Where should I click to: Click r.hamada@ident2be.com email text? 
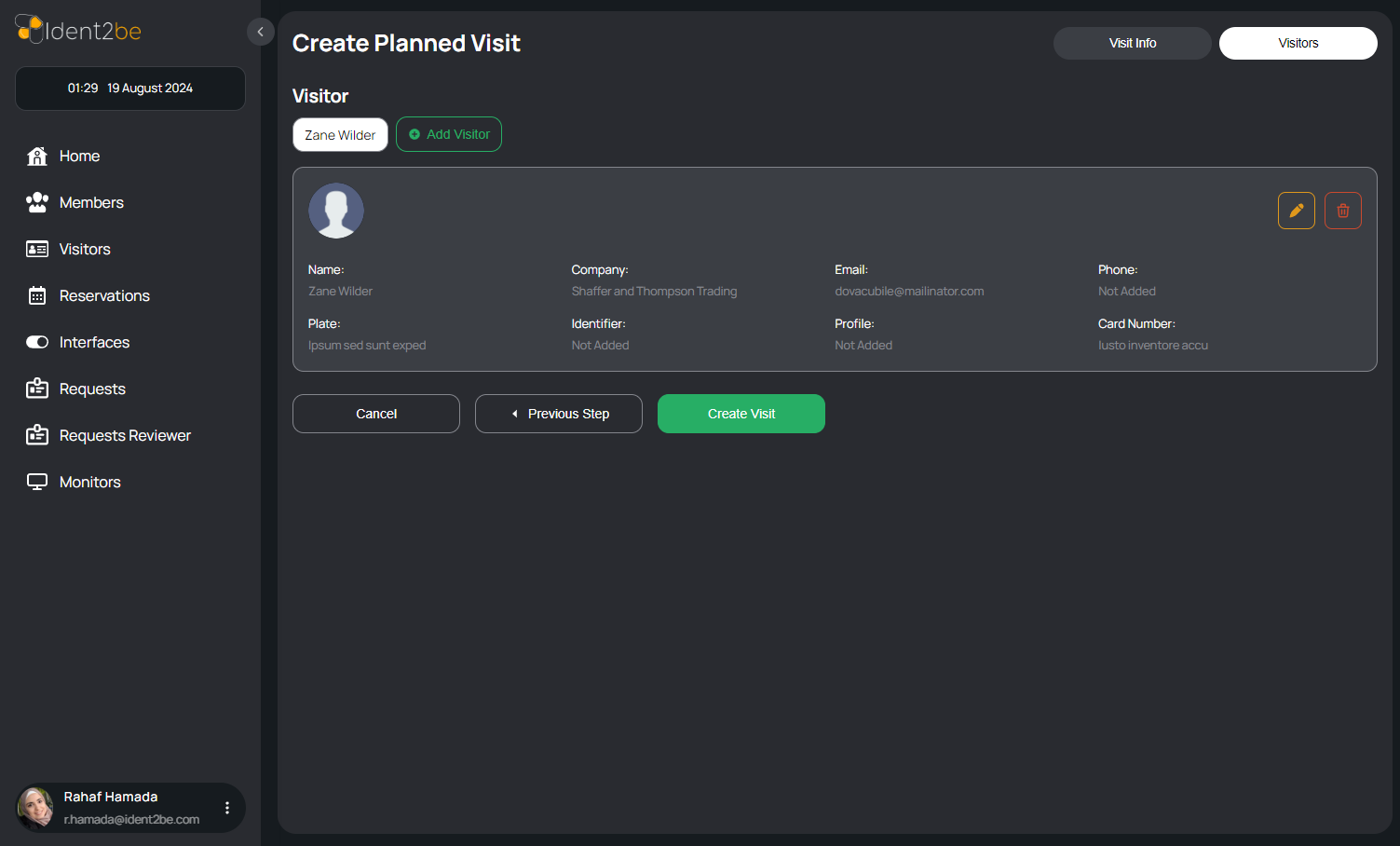pos(131,820)
